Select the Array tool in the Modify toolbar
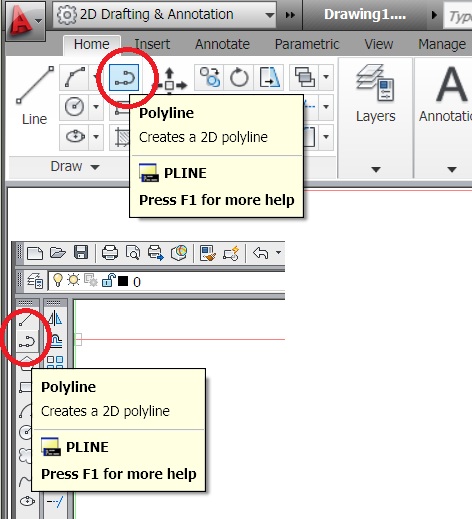The height and width of the screenshot is (519, 472). (55, 362)
